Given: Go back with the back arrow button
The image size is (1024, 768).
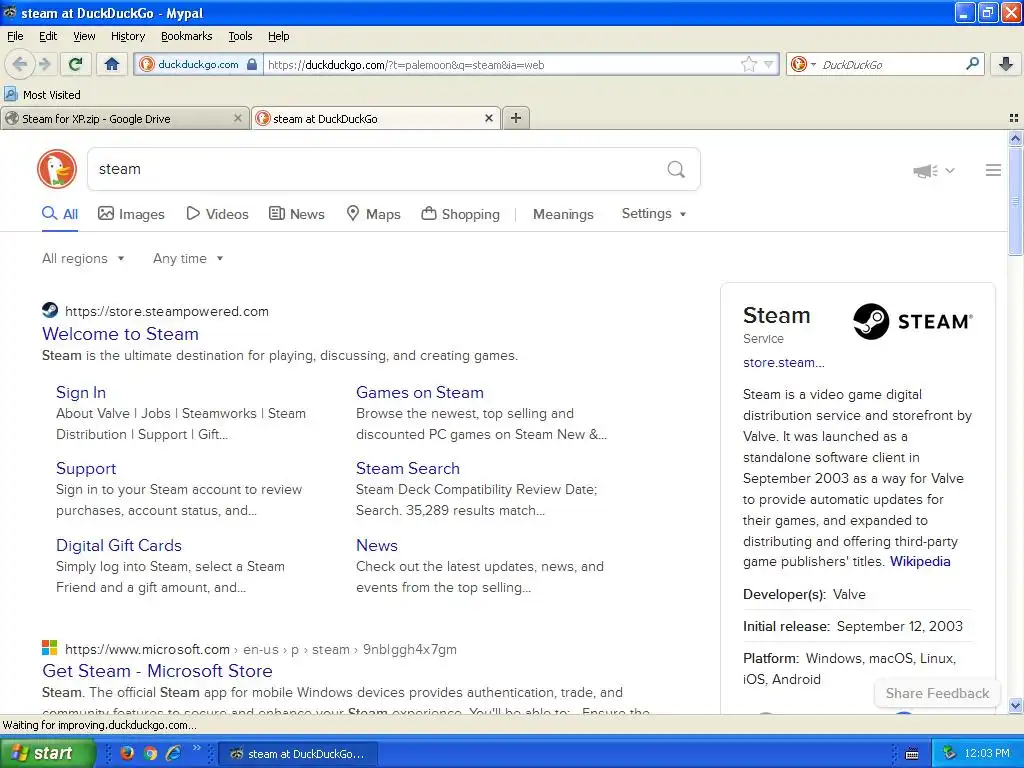Looking at the screenshot, I should click(x=19, y=64).
